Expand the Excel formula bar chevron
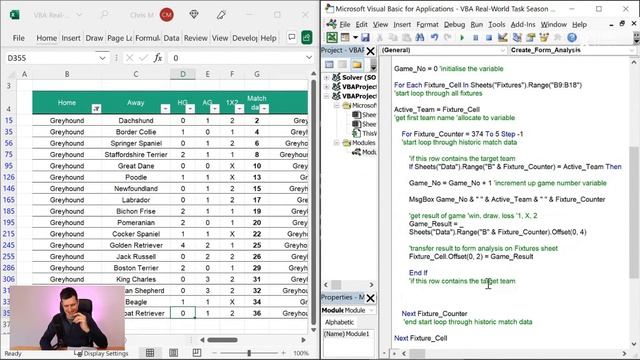Image resolution: width=640 pixels, height=360 pixels. tap(309, 58)
